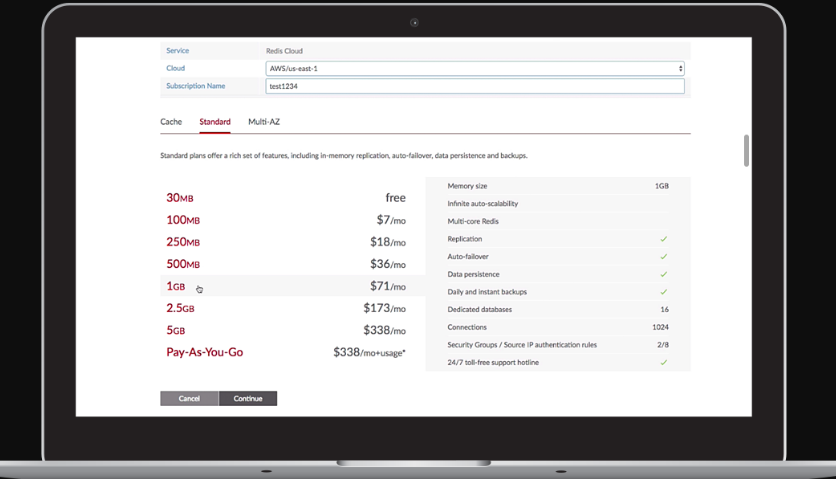Click the $173/mo price
836x479 pixels.
click(x=384, y=308)
